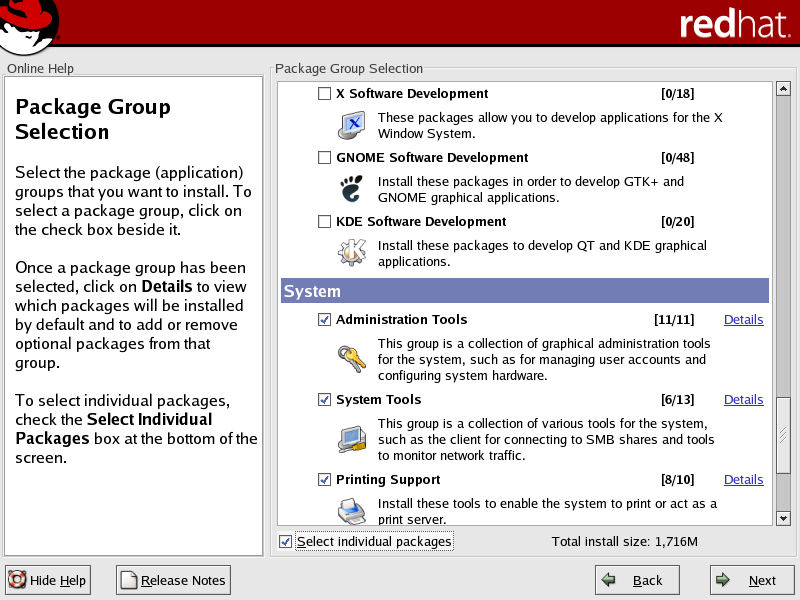Click the redhat wordmark in header
The height and width of the screenshot is (600, 800).
(735, 23)
